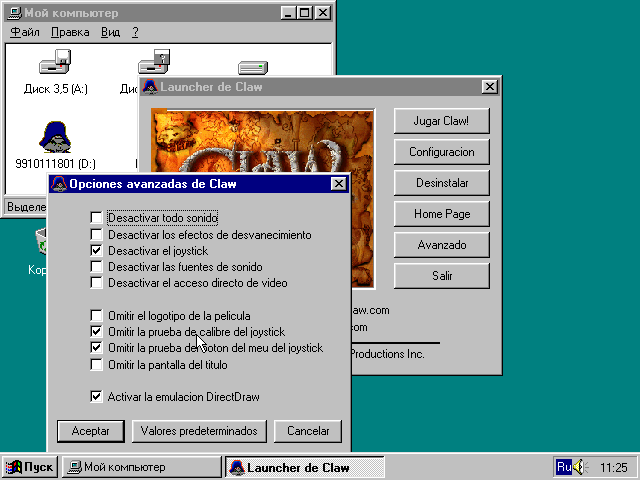The width and height of the screenshot is (640, 480).
Task: Open the Правка menu
Action: pyautogui.click(x=70, y=32)
